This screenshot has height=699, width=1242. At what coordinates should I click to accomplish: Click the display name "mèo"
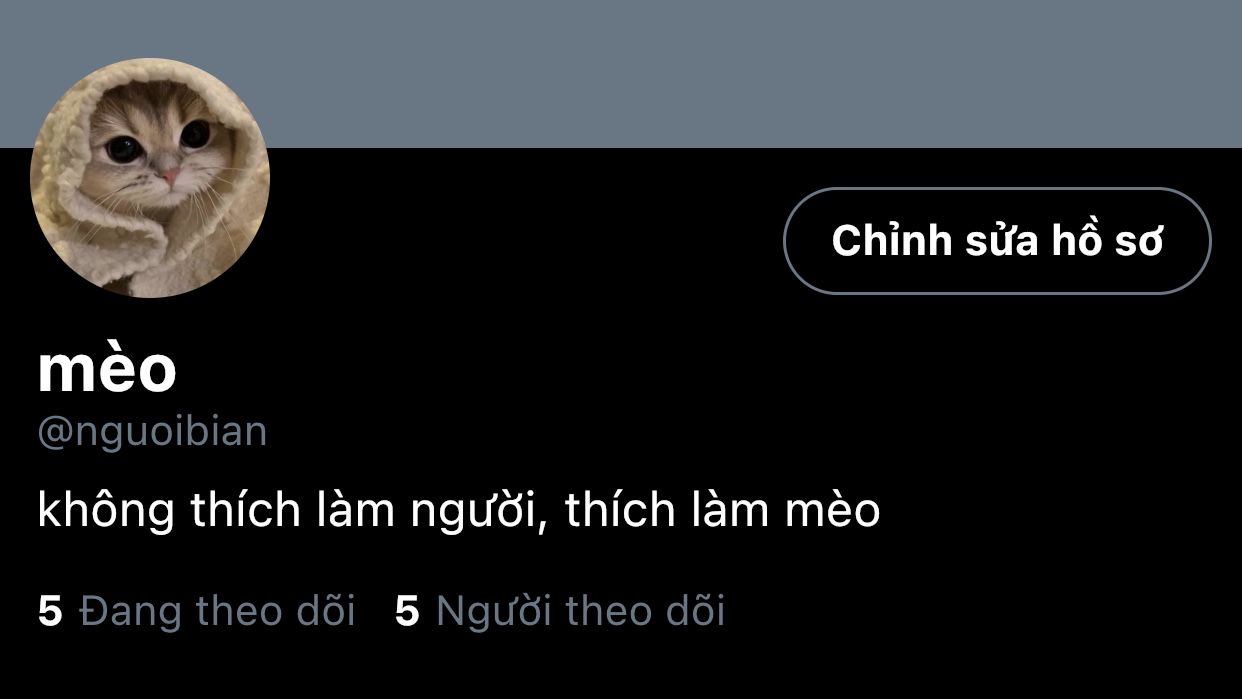point(107,370)
